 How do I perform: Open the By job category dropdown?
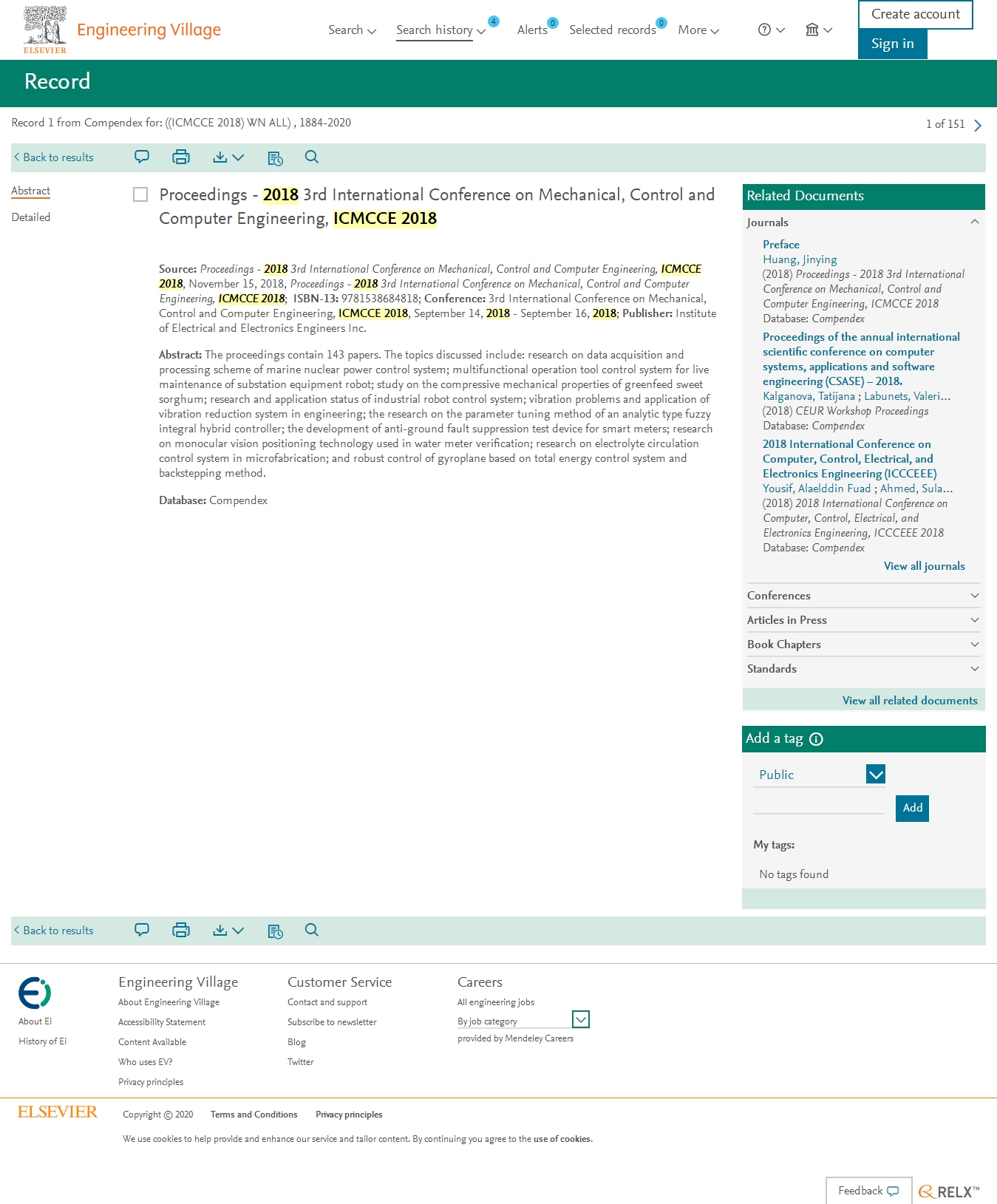[x=523, y=1020]
